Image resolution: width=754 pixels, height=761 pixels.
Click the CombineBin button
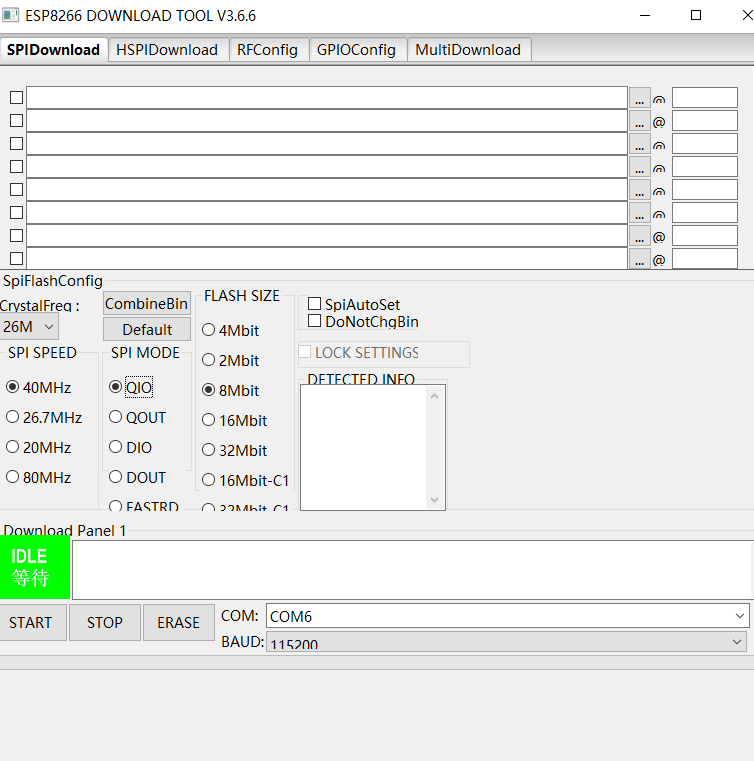[147, 304]
